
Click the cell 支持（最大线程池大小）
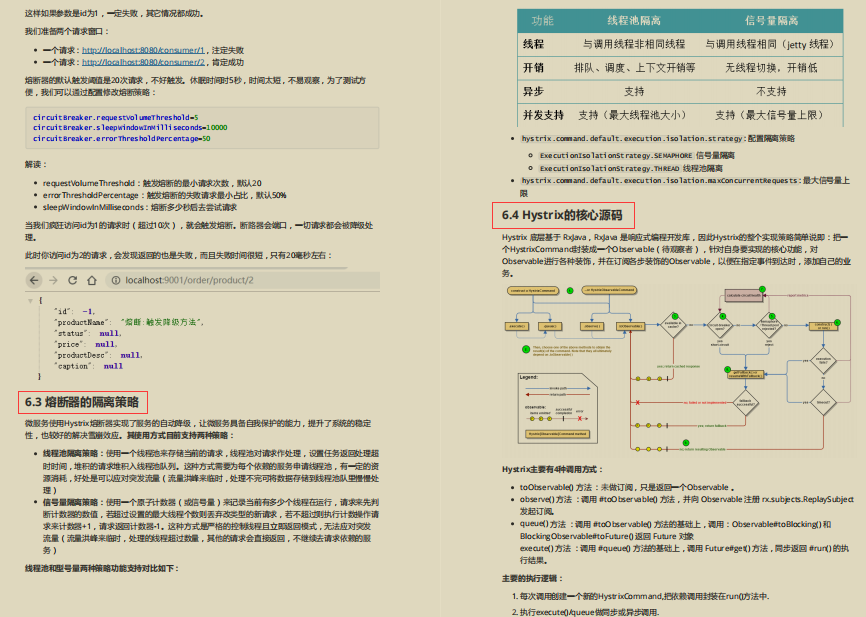[x=634, y=115]
